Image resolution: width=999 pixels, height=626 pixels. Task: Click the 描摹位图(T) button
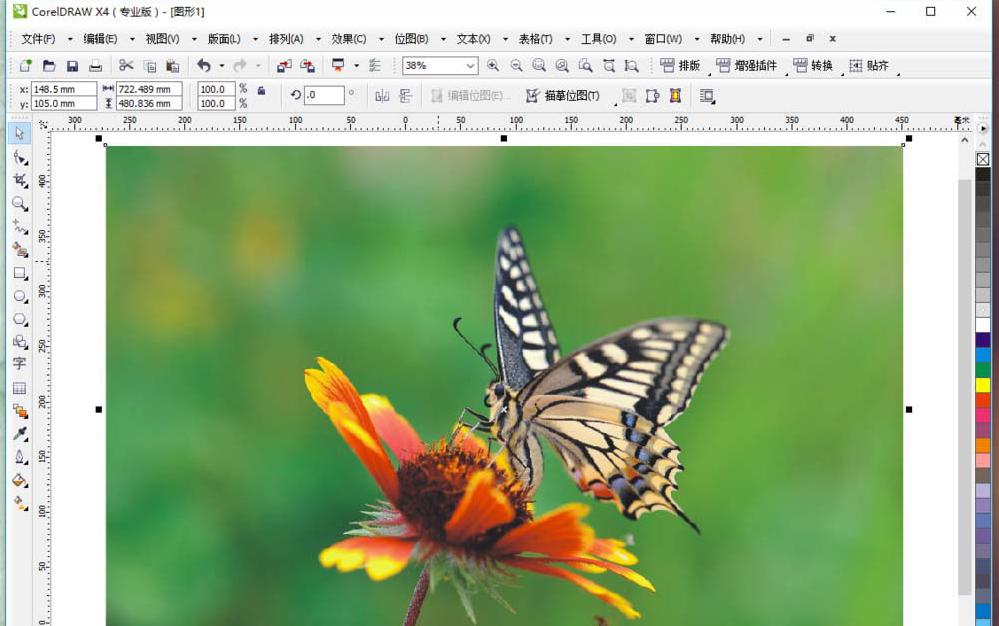[x=563, y=96]
